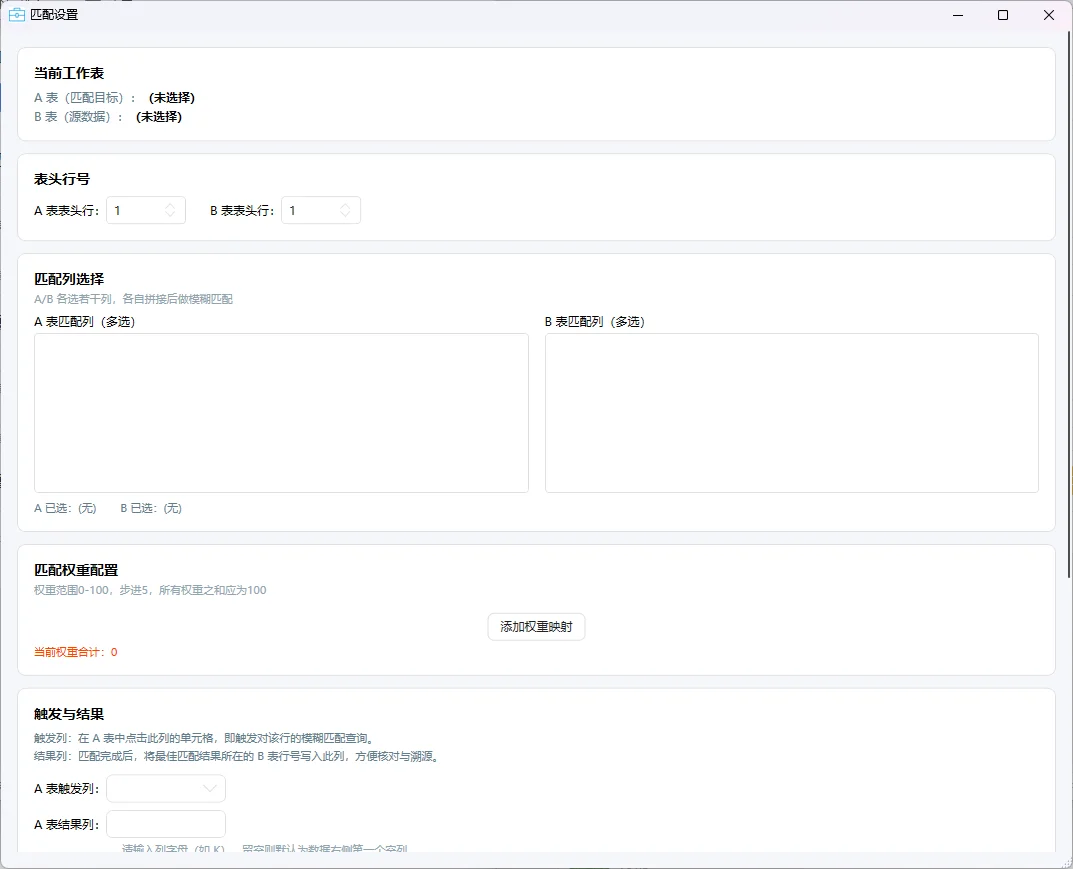Decrease B 表表头行 with down arrow
The width and height of the screenshot is (1073, 869).
click(346, 216)
